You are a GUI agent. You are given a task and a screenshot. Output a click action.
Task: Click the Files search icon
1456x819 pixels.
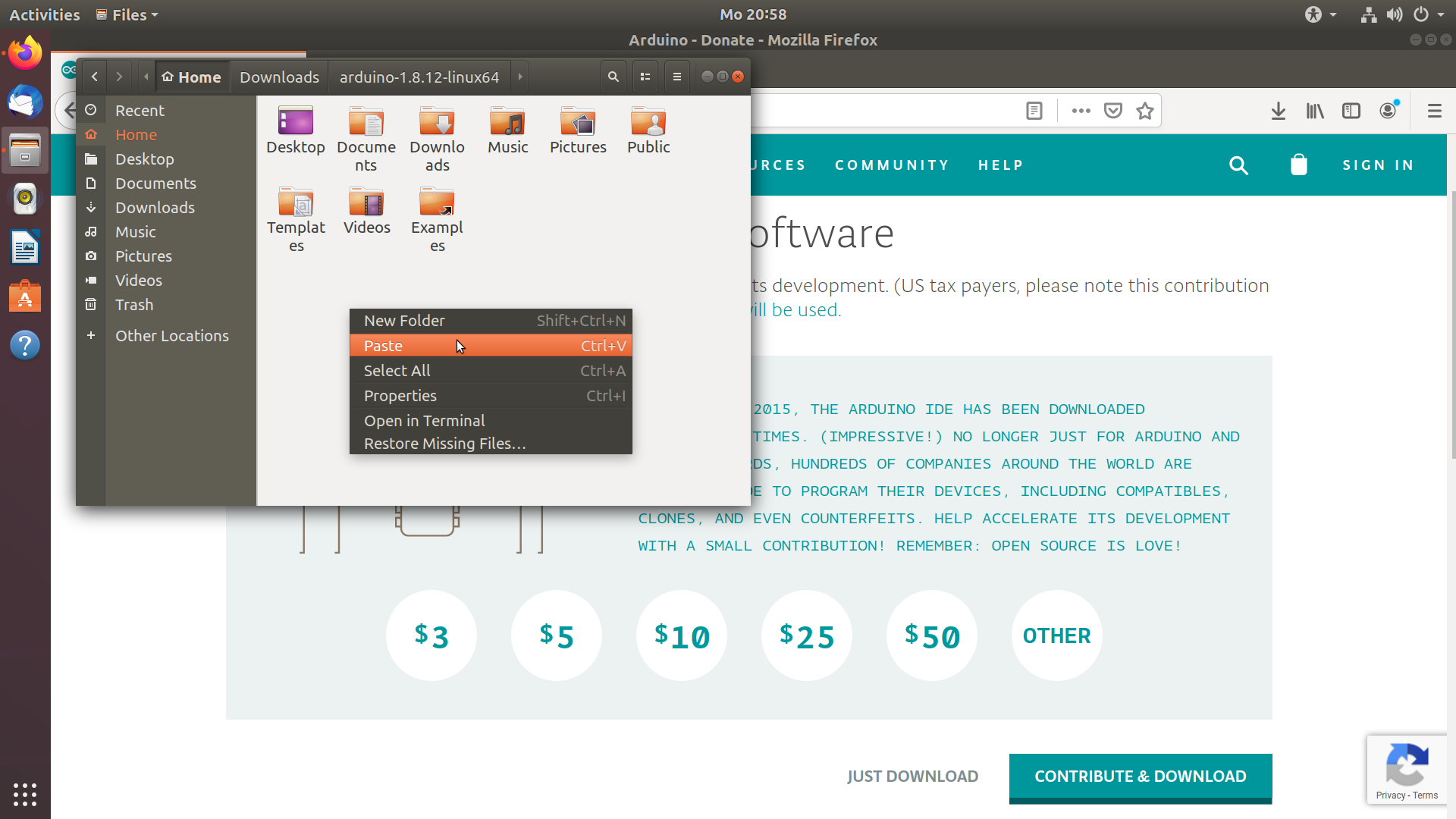click(613, 77)
